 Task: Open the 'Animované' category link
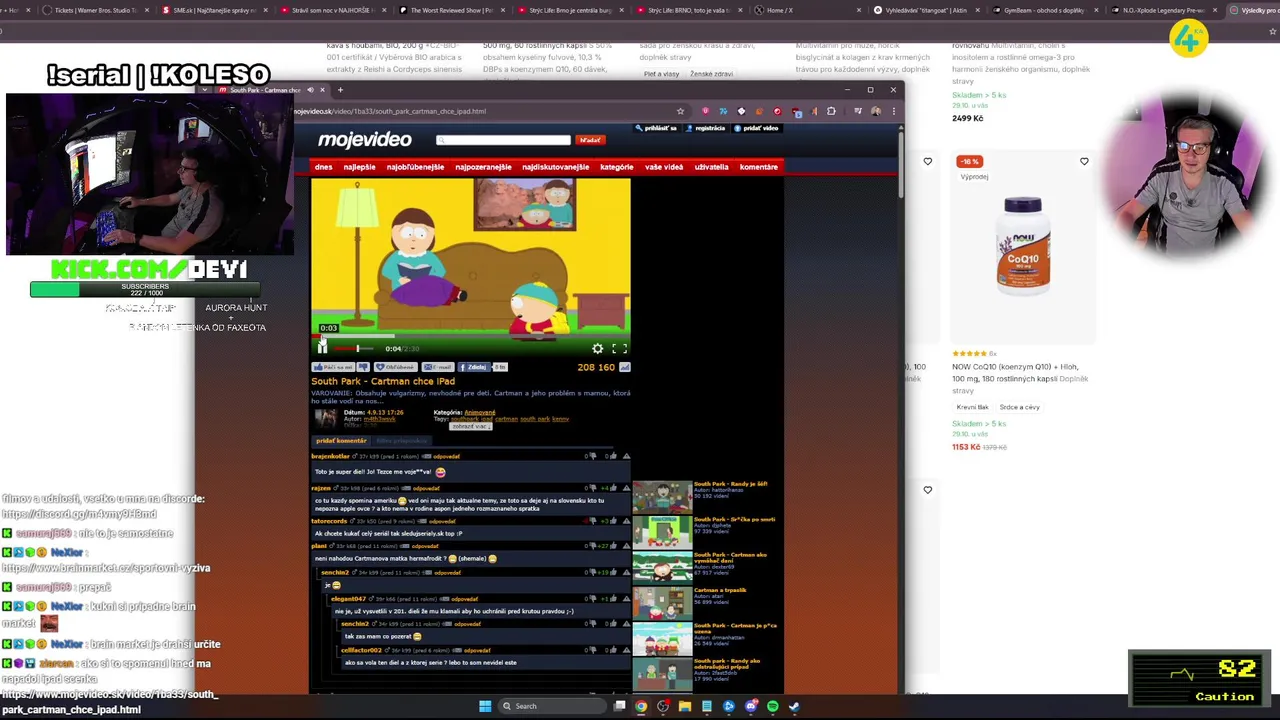coord(479,412)
